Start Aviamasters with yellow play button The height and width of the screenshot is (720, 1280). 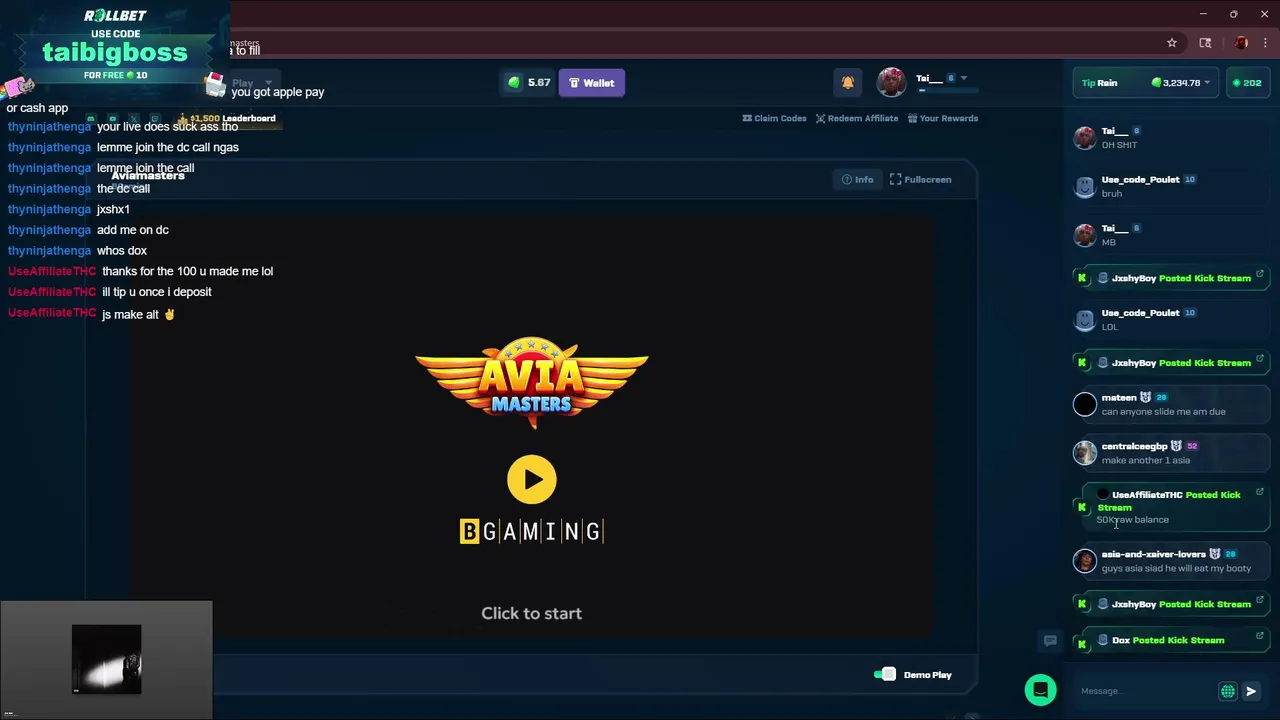pyautogui.click(x=532, y=479)
